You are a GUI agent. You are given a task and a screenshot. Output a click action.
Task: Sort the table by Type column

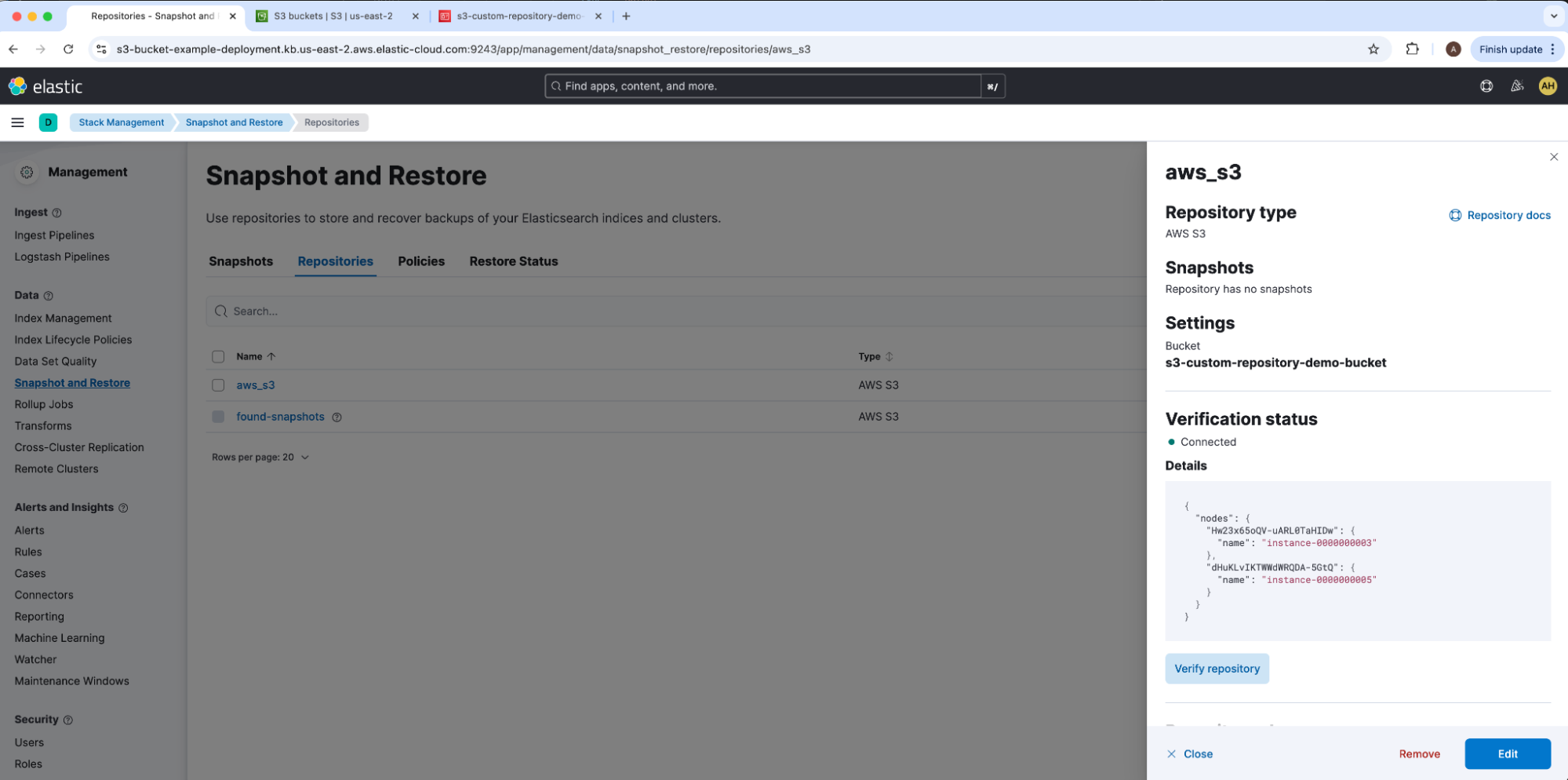tap(875, 357)
